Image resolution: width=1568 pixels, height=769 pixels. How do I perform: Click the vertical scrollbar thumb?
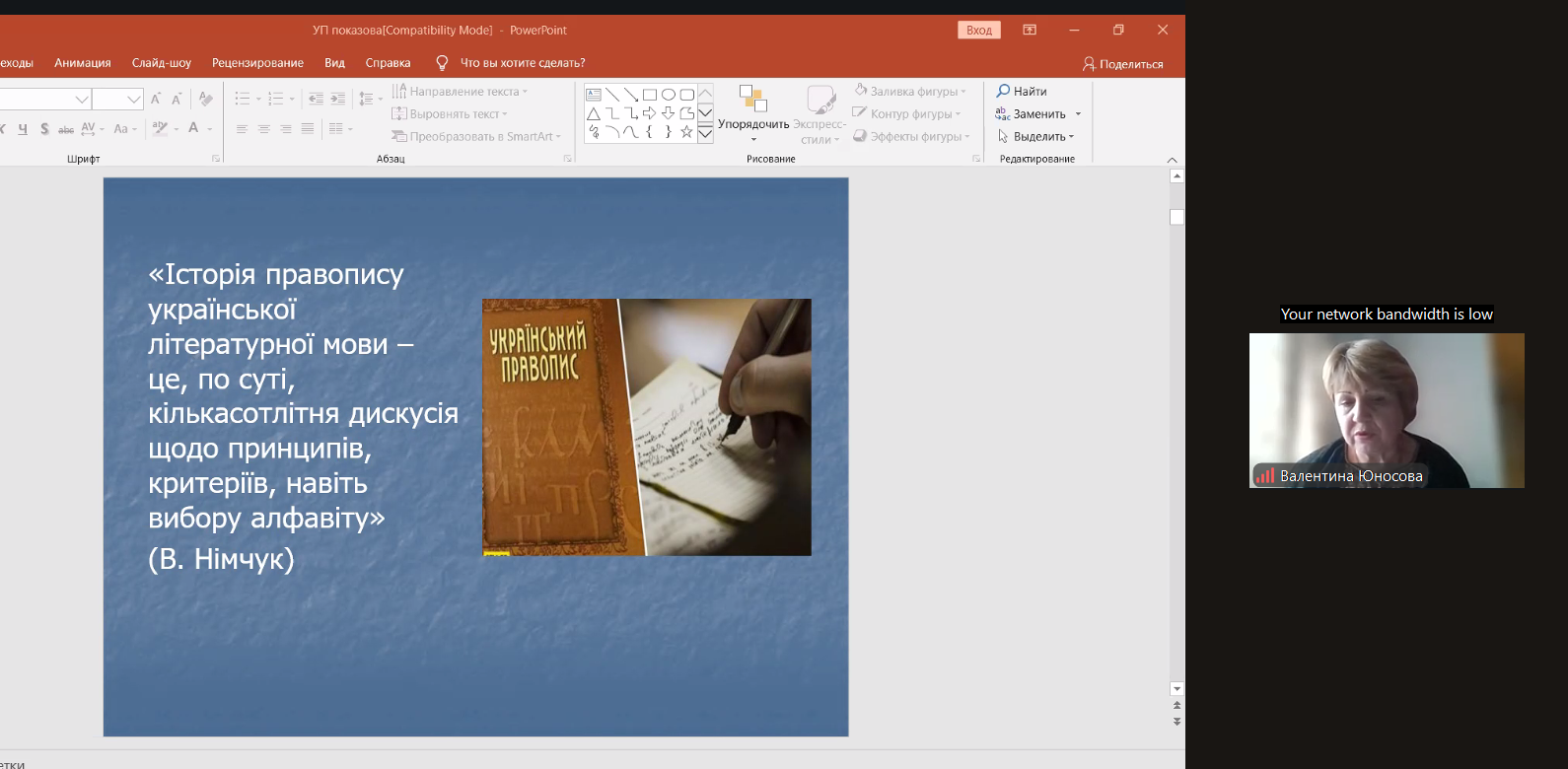pyautogui.click(x=1176, y=217)
